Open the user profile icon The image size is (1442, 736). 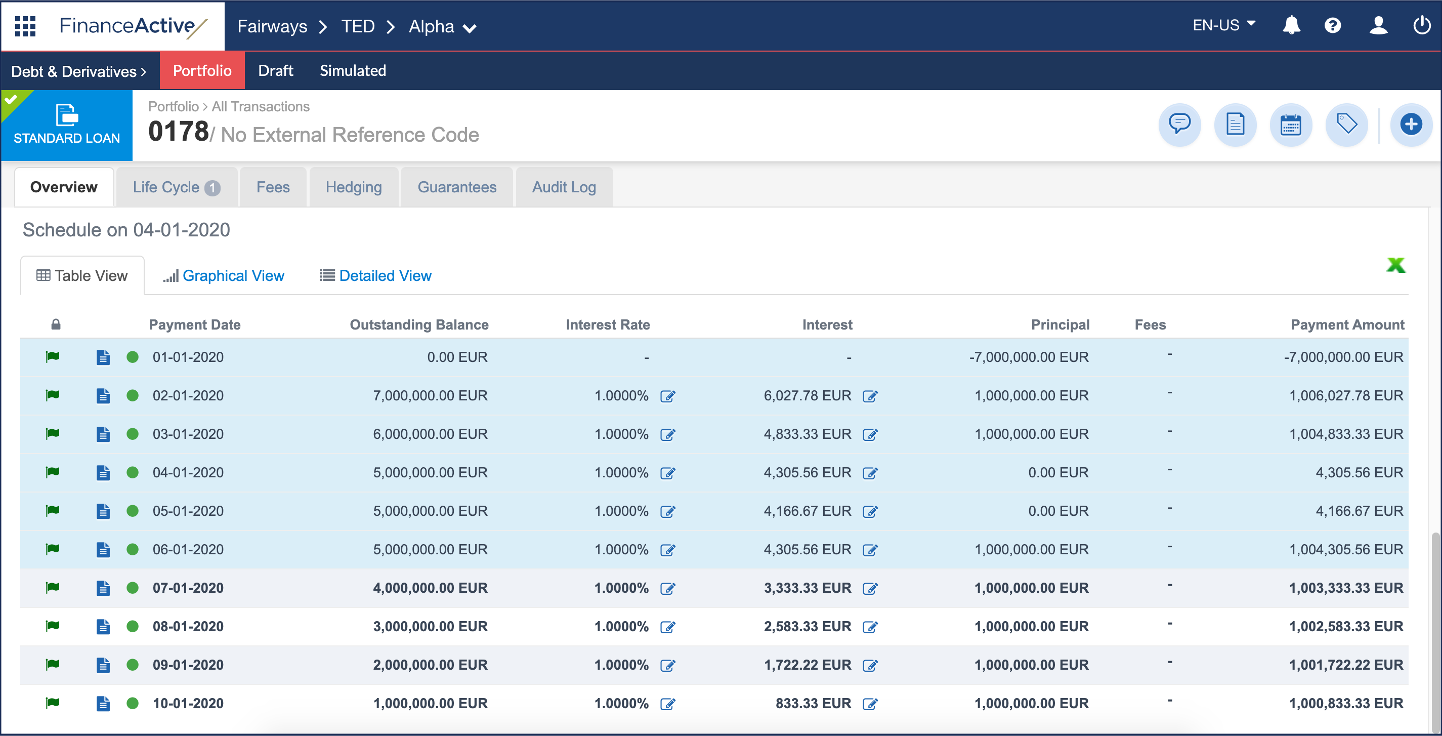[x=1378, y=26]
